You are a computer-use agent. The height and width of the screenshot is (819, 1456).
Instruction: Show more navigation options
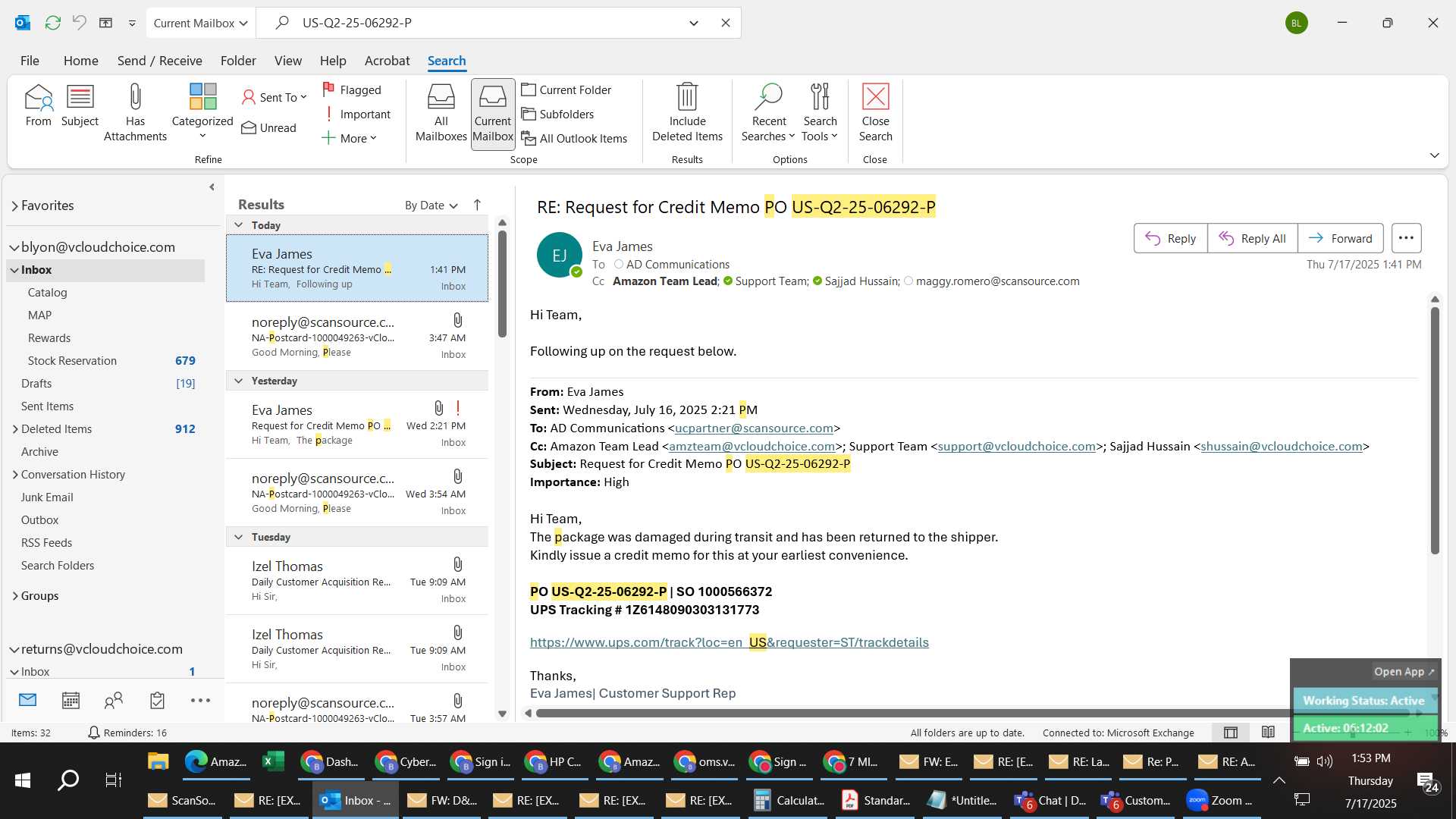pyautogui.click(x=200, y=701)
